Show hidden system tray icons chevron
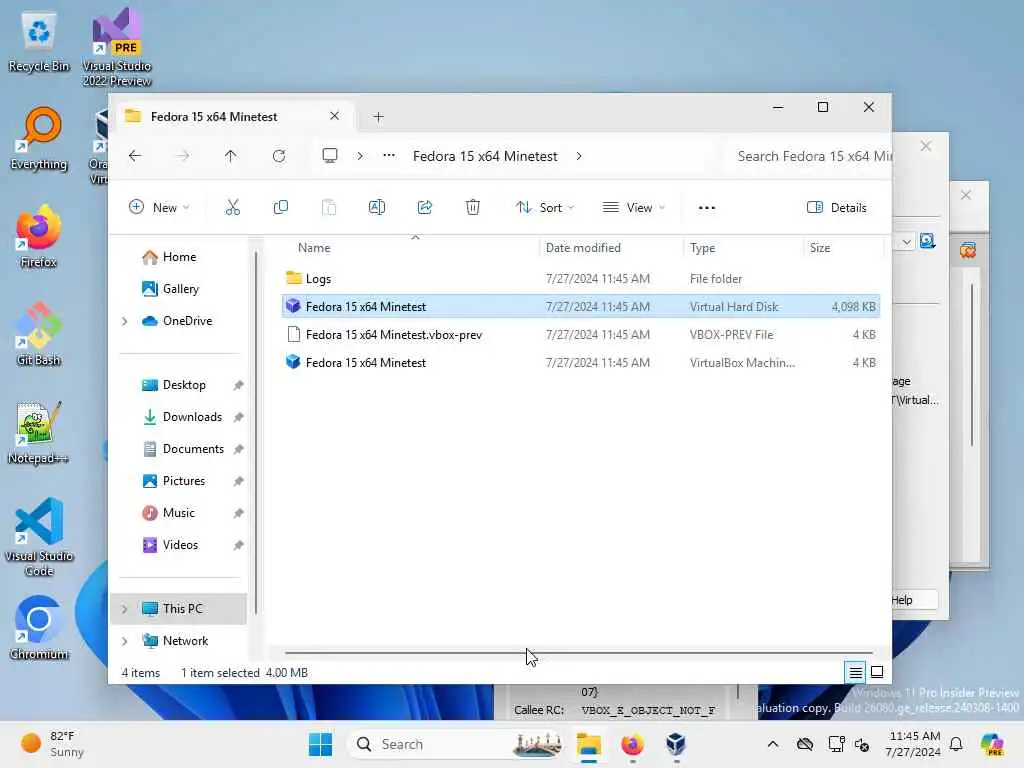This screenshot has height=768, width=1024. pos(773,744)
